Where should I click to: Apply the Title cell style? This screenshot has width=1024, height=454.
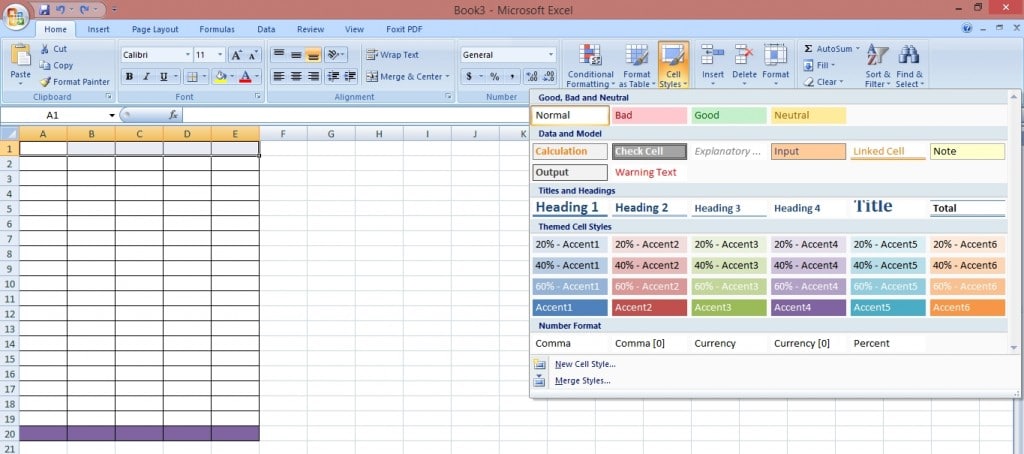(888, 208)
